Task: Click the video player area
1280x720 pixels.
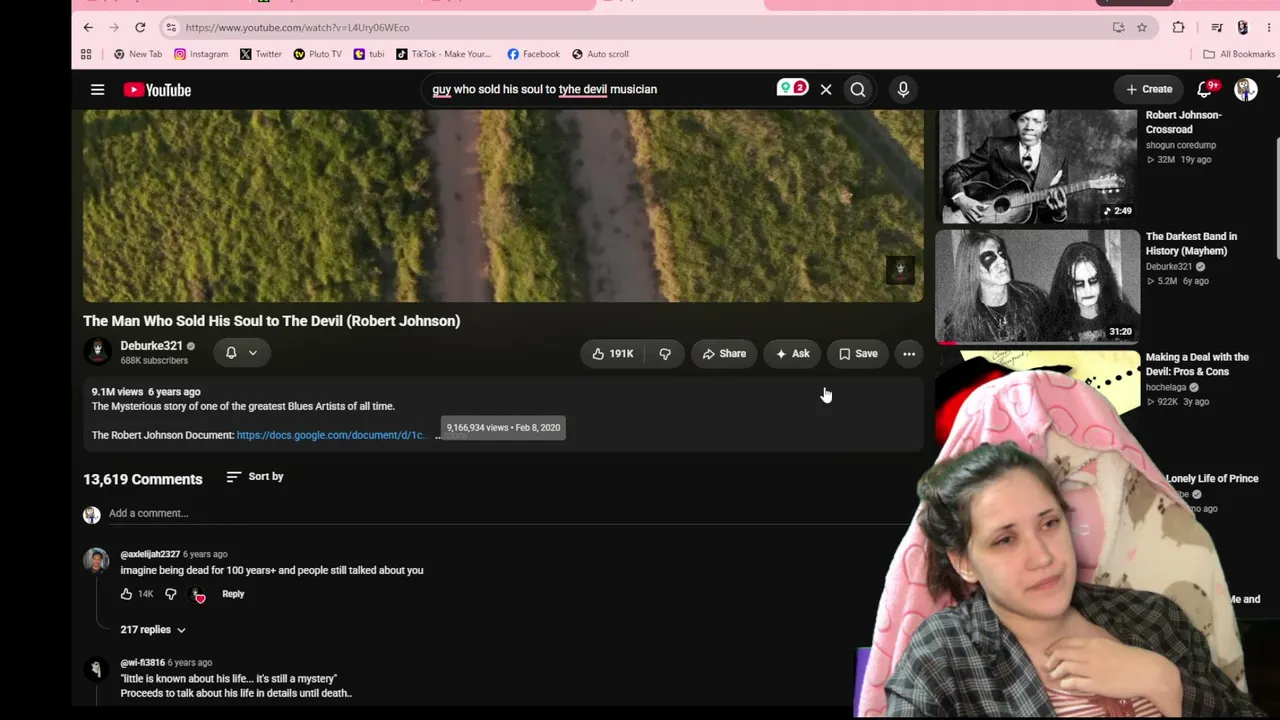Action: 503,205
